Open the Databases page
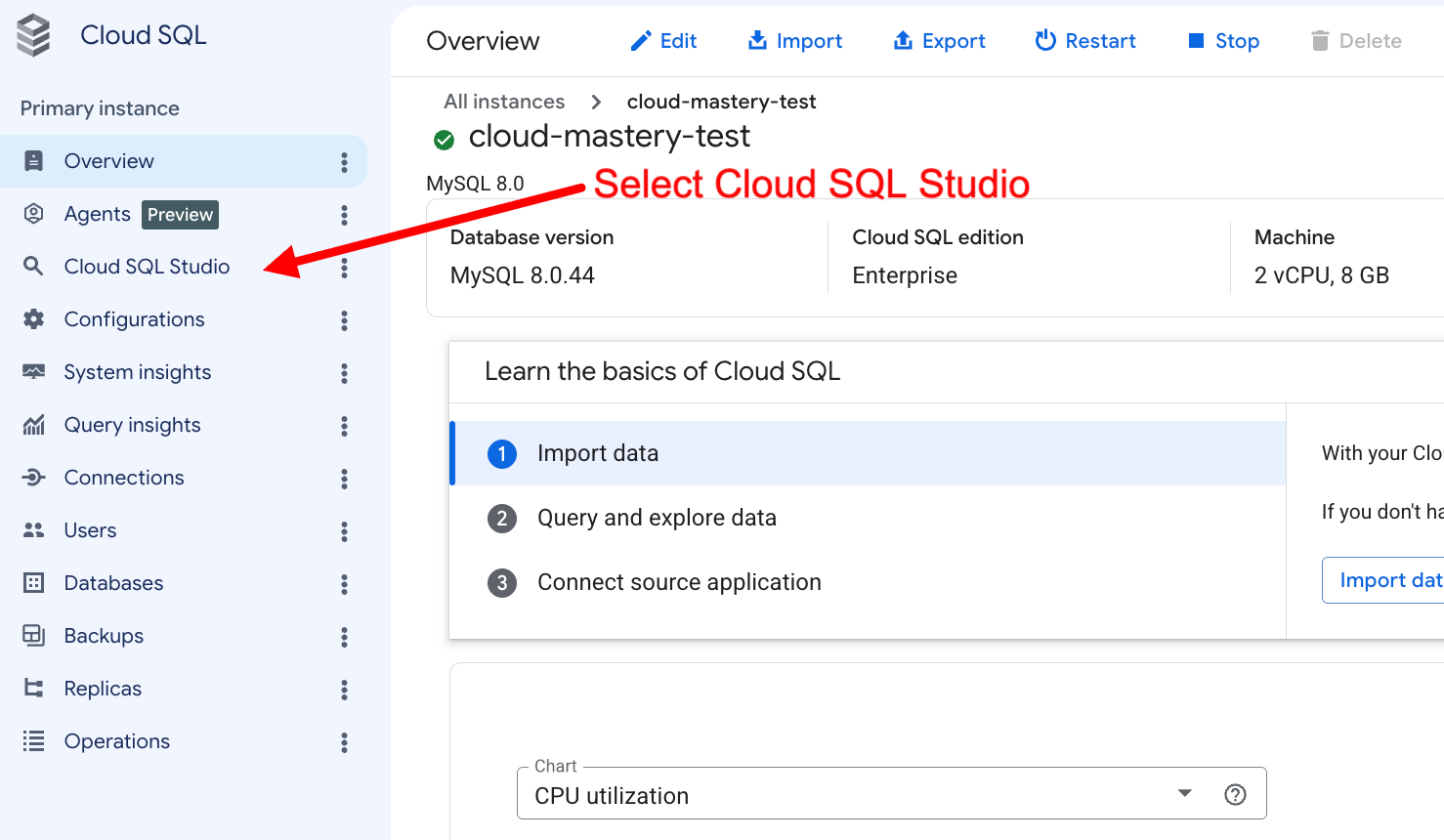This screenshot has width=1444, height=840. pos(184,583)
